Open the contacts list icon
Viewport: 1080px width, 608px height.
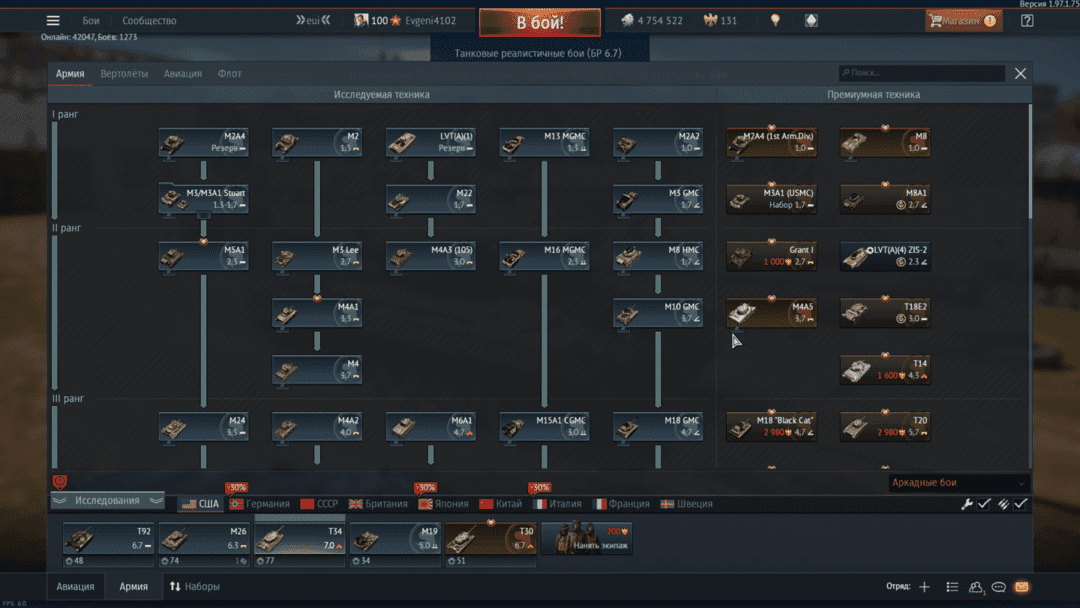[975, 587]
